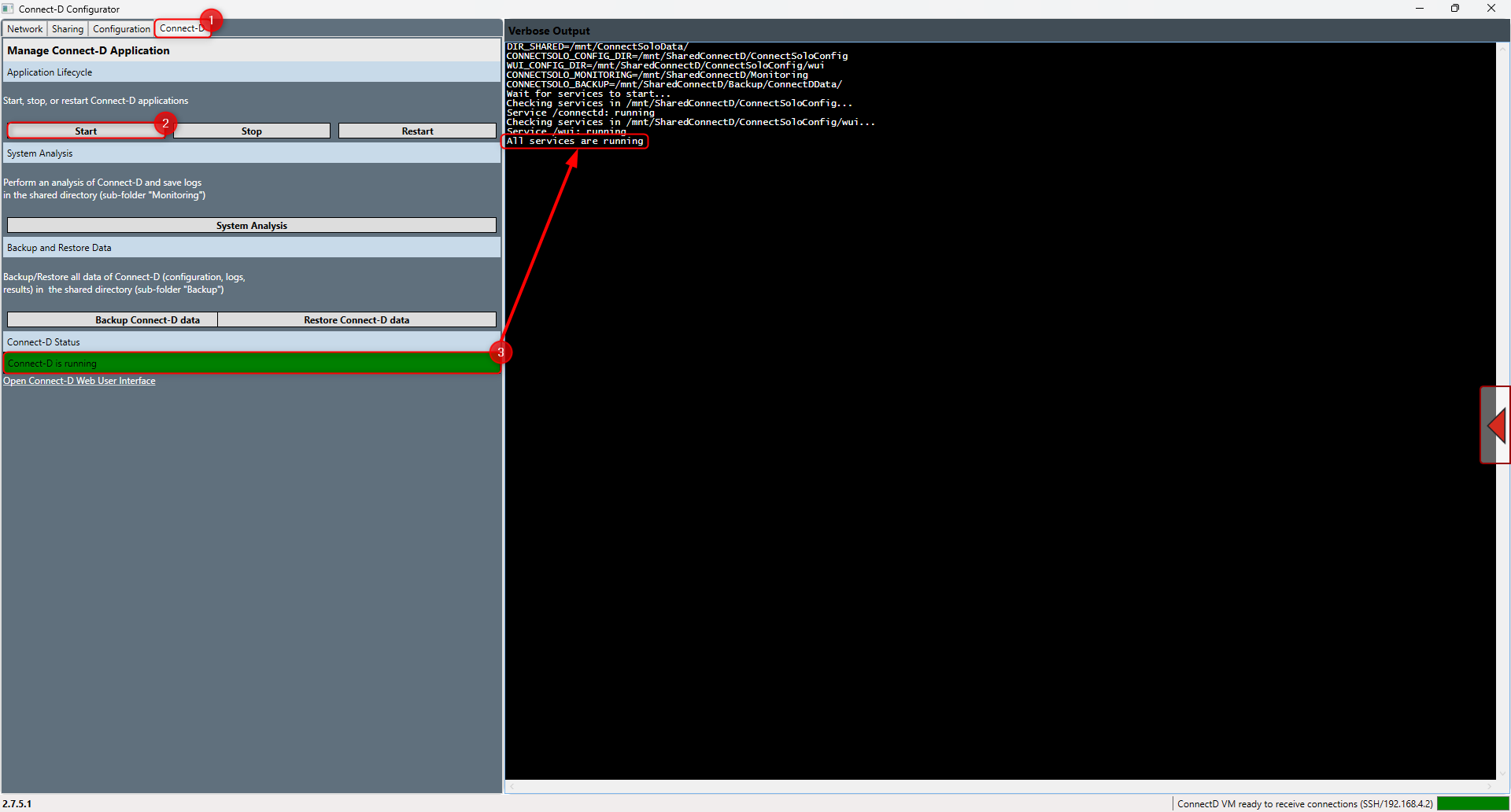Click the Start button
The image size is (1511, 812).
pyautogui.click(x=86, y=131)
